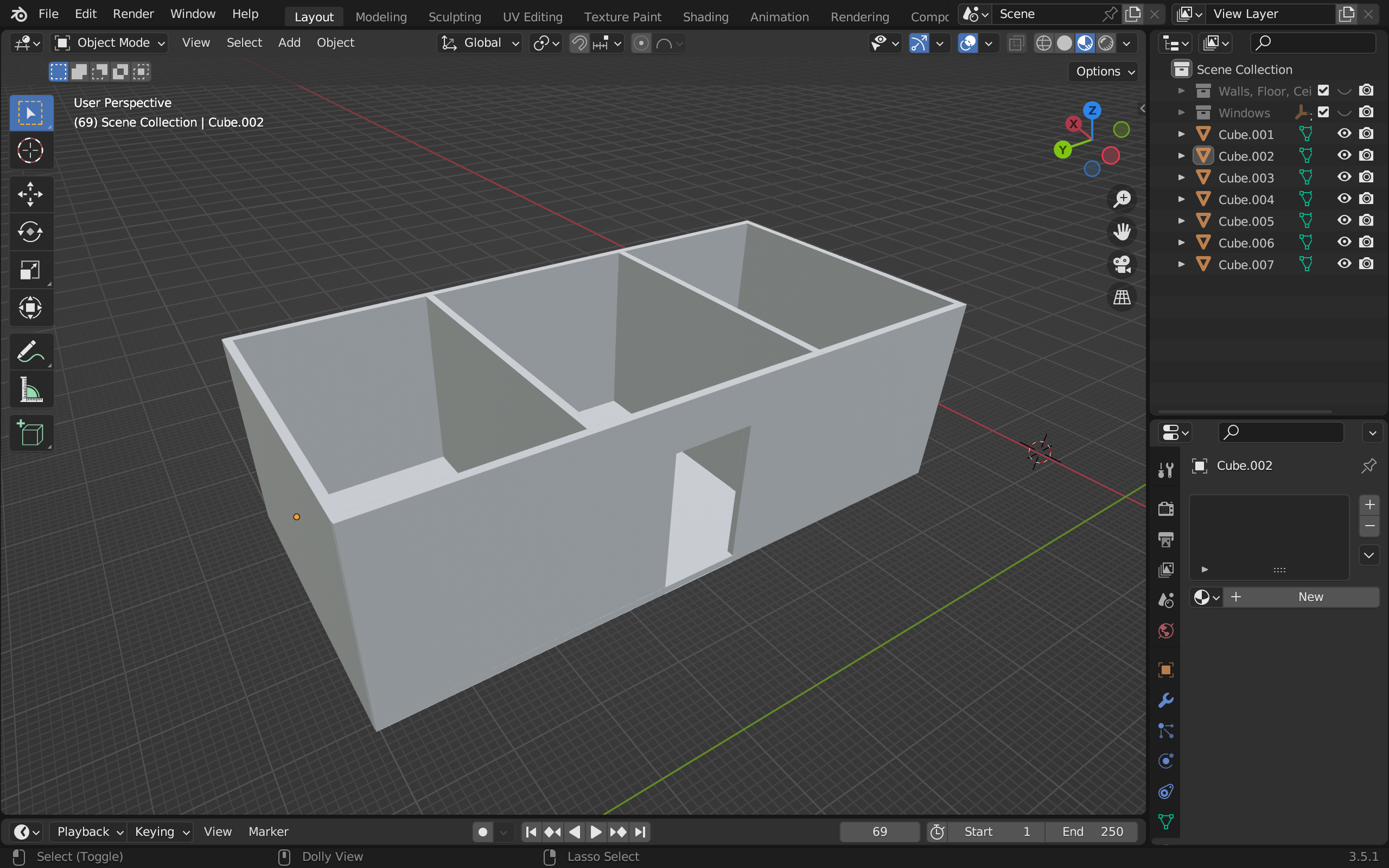Choose the Annotate pencil tool
The width and height of the screenshot is (1389, 868).
pos(31,352)
